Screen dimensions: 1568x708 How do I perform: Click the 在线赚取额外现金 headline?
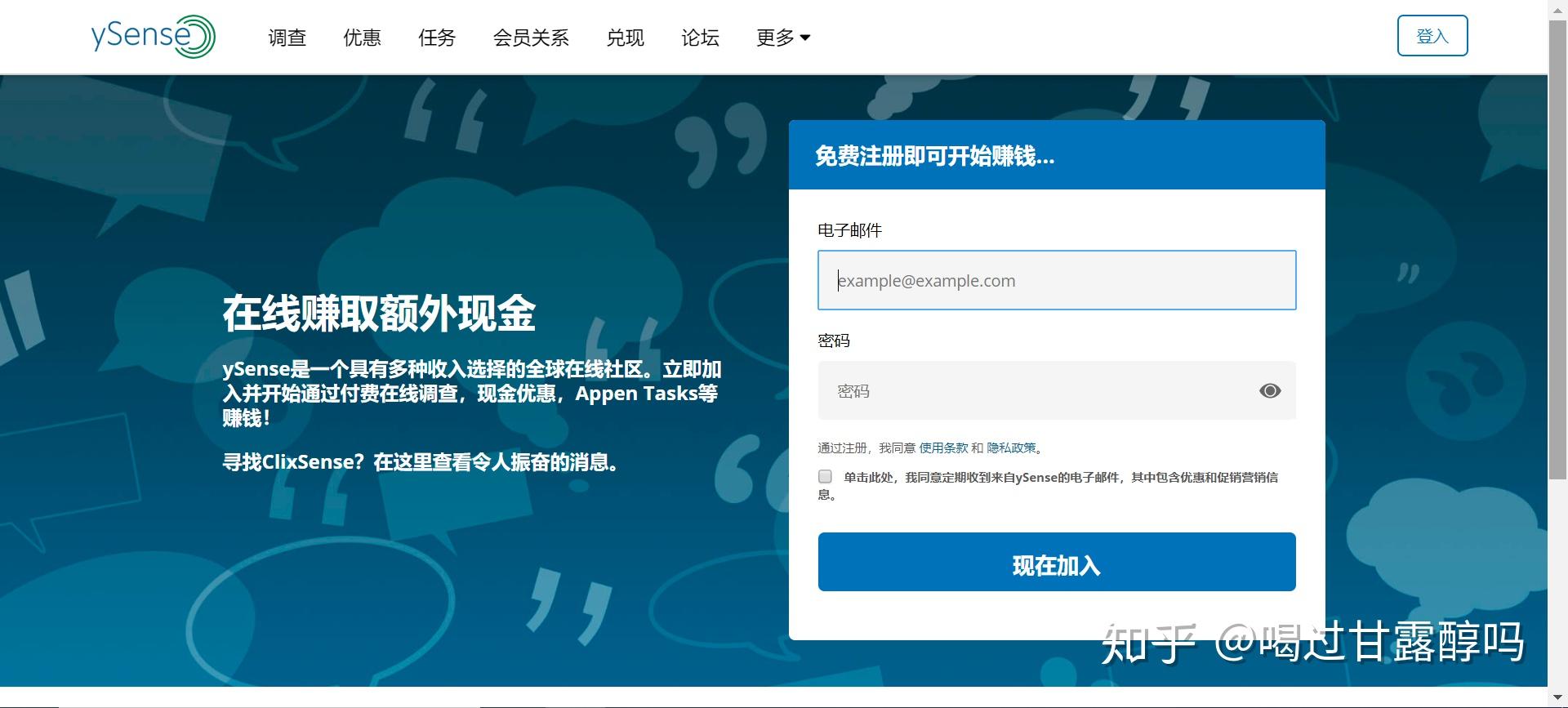tap(379, 314)
